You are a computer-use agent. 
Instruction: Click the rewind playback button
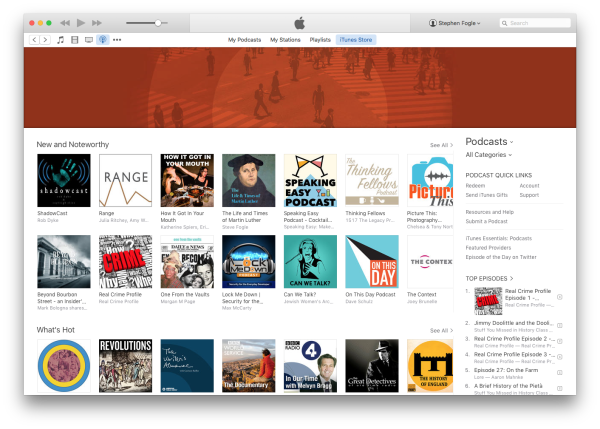pyautogui.click(x=65, y=23)
